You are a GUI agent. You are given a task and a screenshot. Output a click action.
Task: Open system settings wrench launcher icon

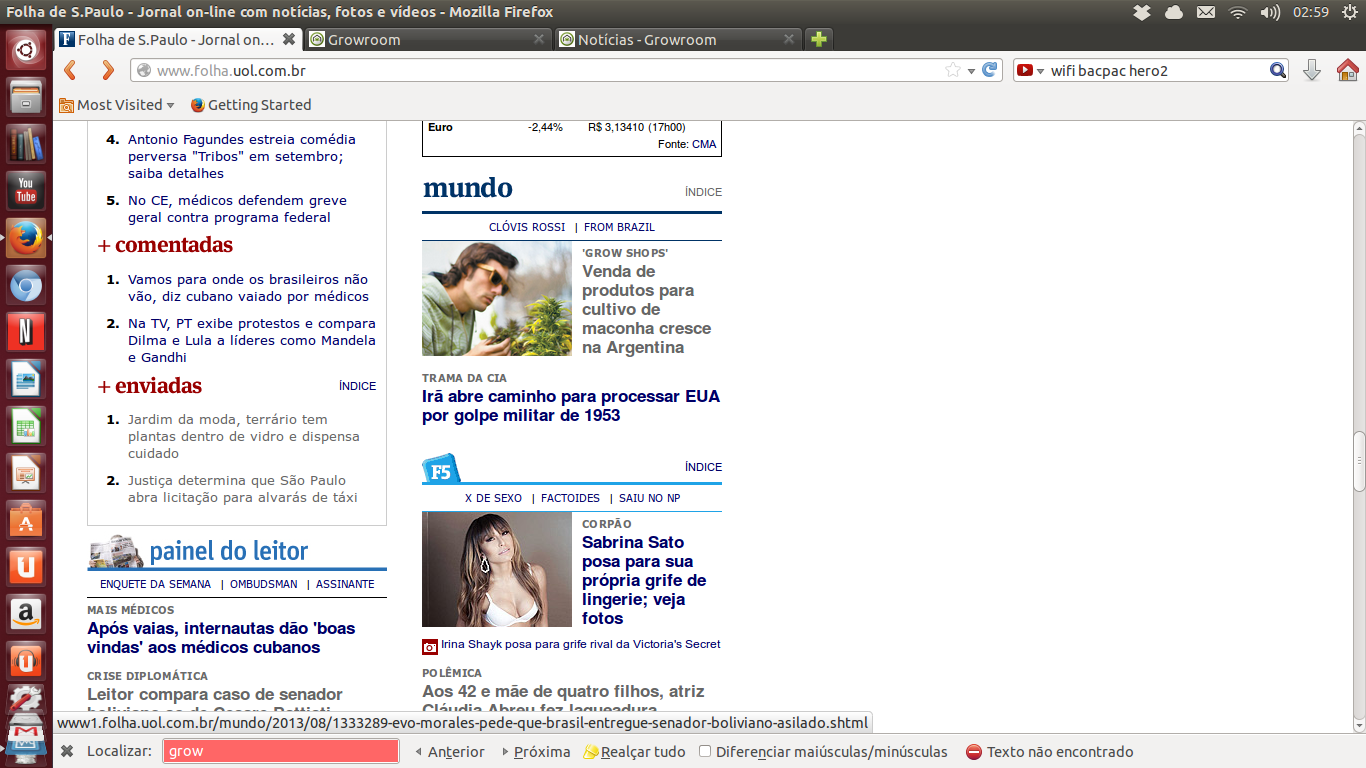coord(26,700)
